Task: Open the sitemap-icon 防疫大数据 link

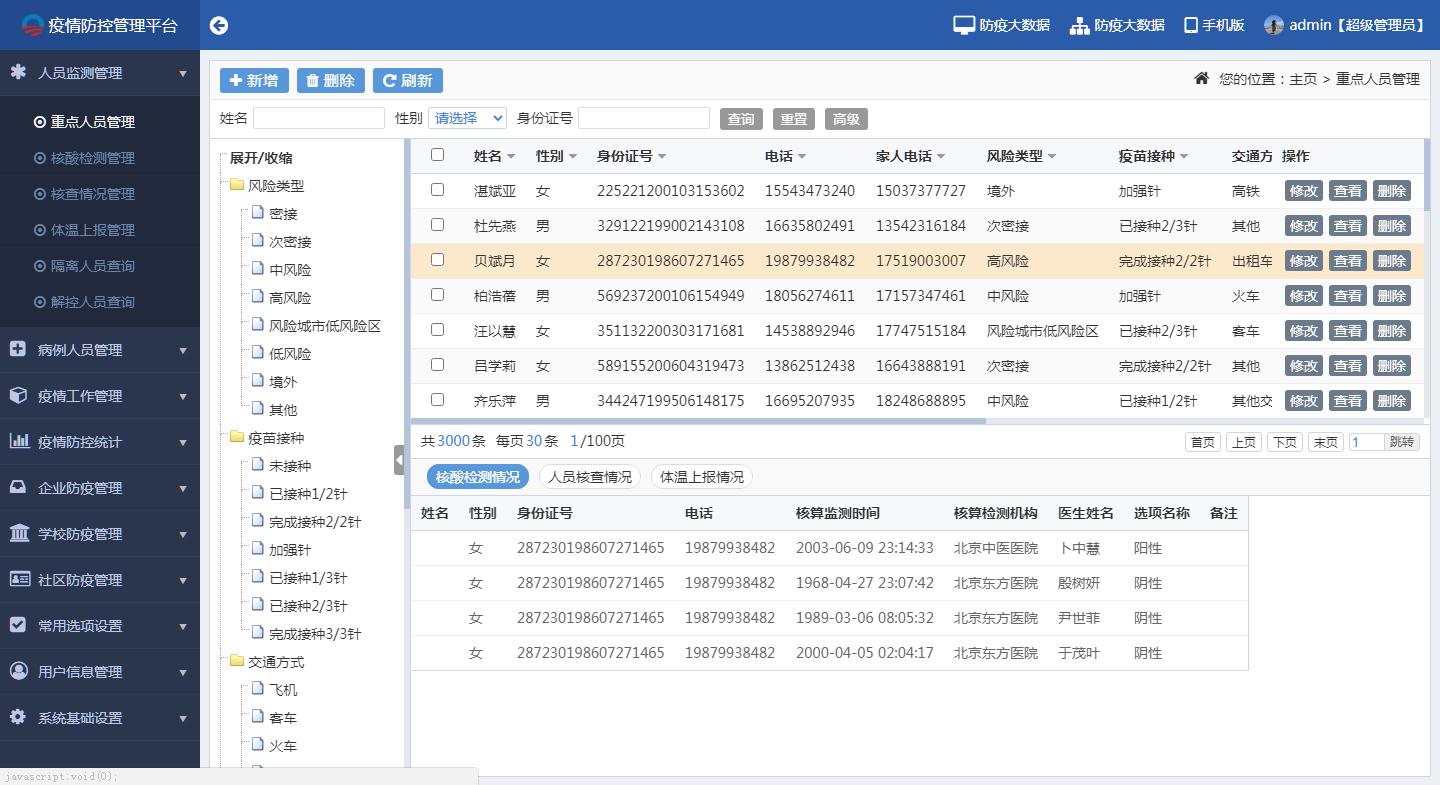Action: click(x=1117, y=25)
